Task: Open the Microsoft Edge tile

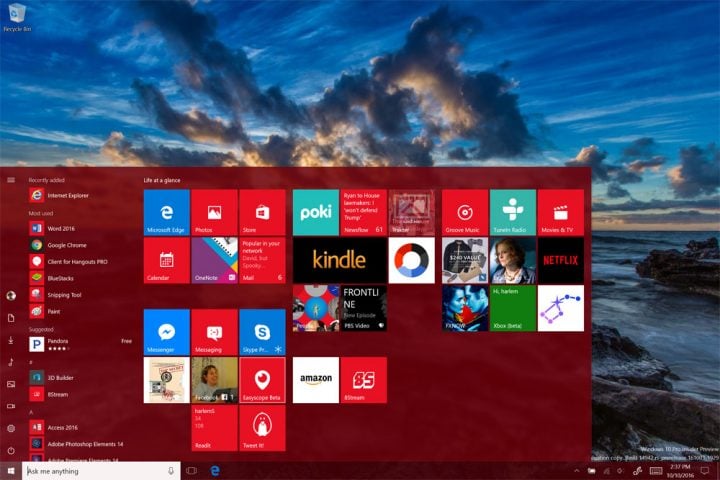Action: point(166,212)
